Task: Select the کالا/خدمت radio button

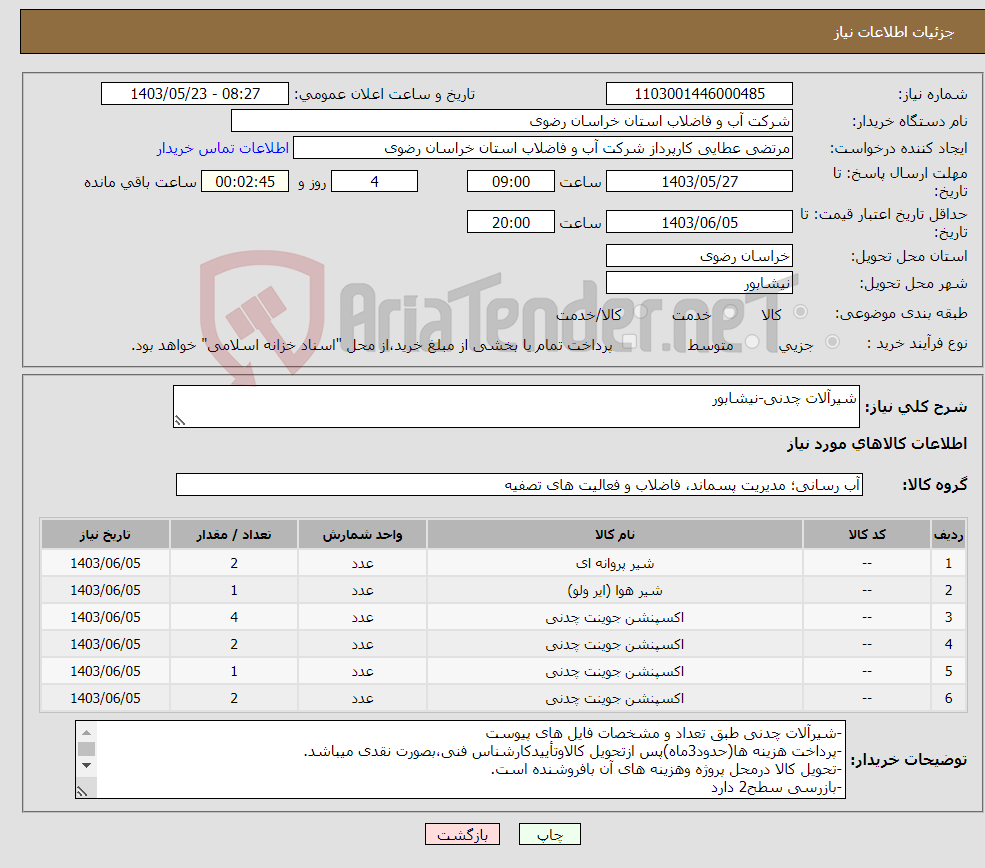Action: tap(640, 312)
